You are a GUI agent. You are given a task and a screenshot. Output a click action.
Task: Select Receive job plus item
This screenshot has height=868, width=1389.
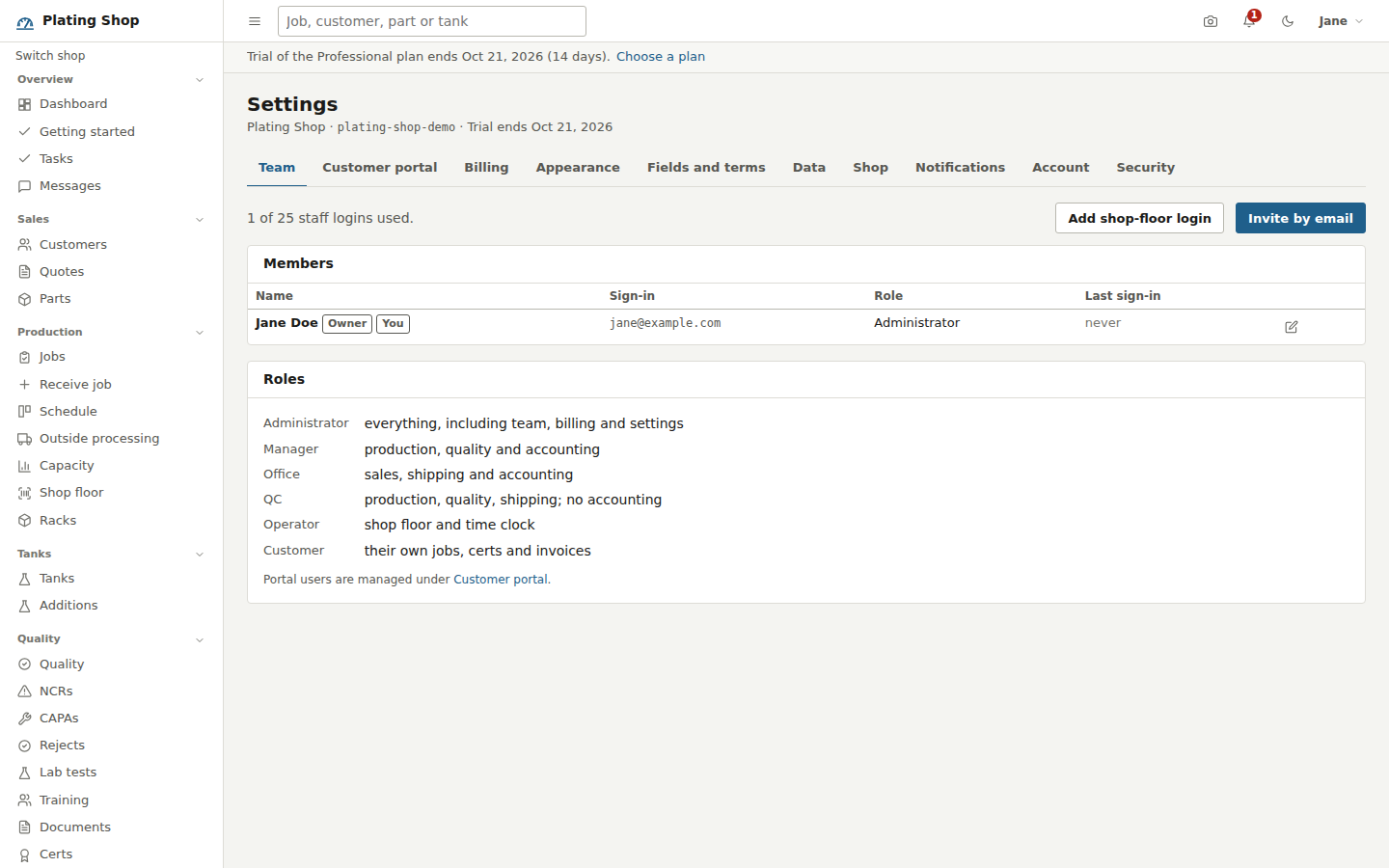coord(112,385)
